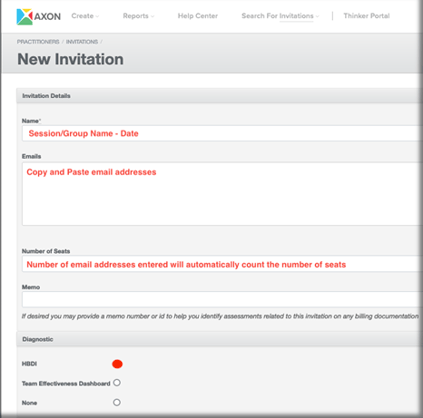Viewport: 423px width, 418px height.
Task: Go to the Help Center
Action: pos(198,16)
